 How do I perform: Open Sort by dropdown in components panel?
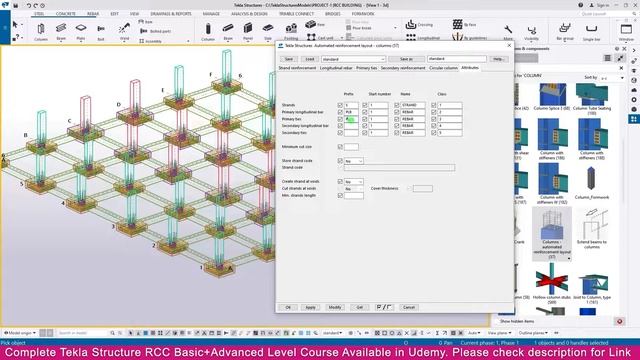tap(611, 77)
